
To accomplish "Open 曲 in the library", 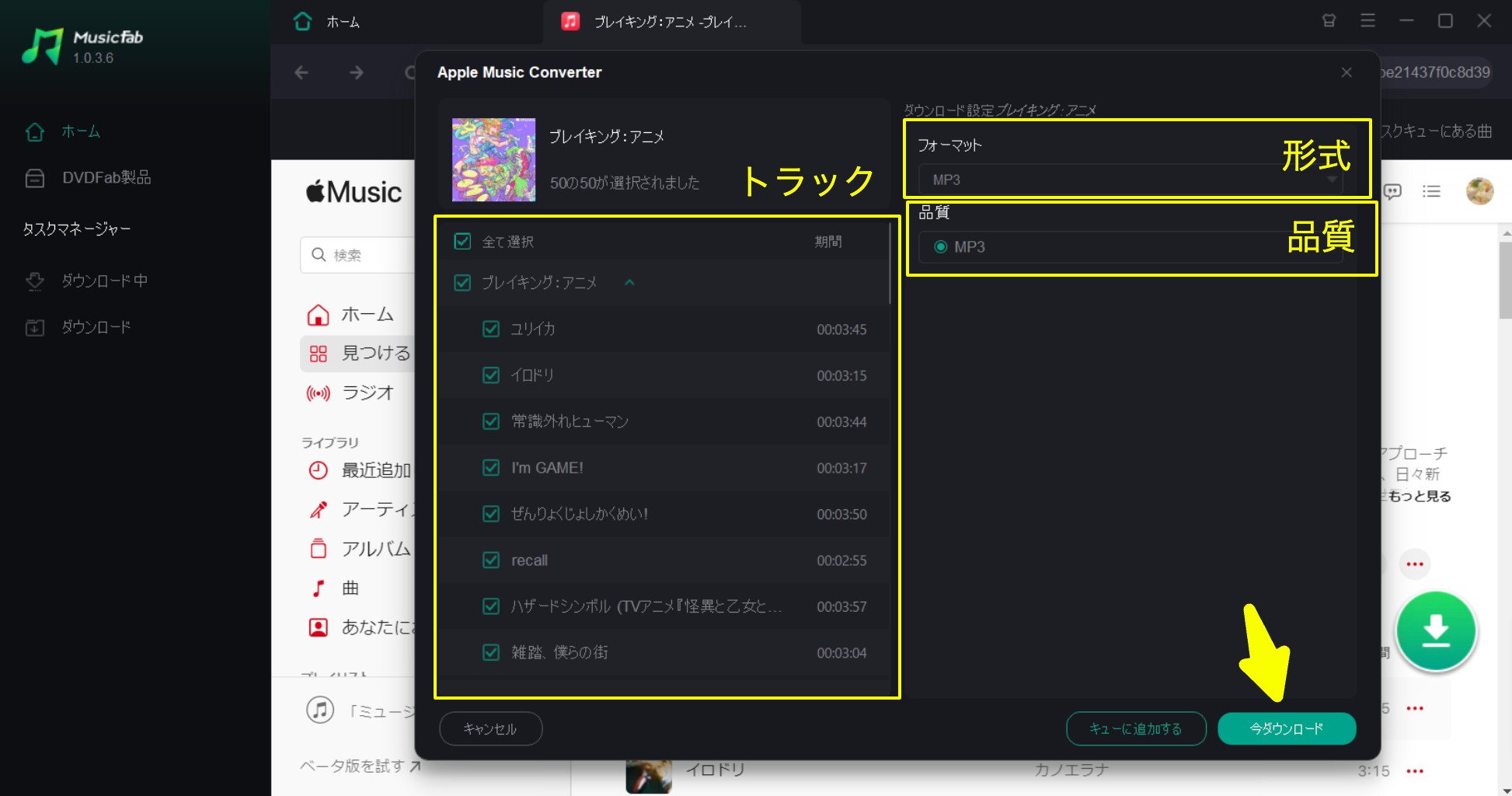I will coord(336,588).
